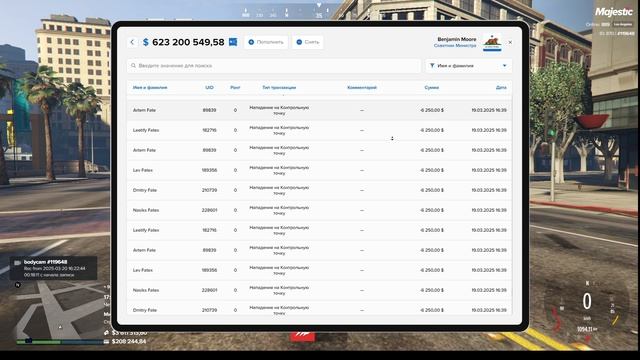640x360 pixels.
Task: Sort by the Ранг column header
Action: pos(235,87)
